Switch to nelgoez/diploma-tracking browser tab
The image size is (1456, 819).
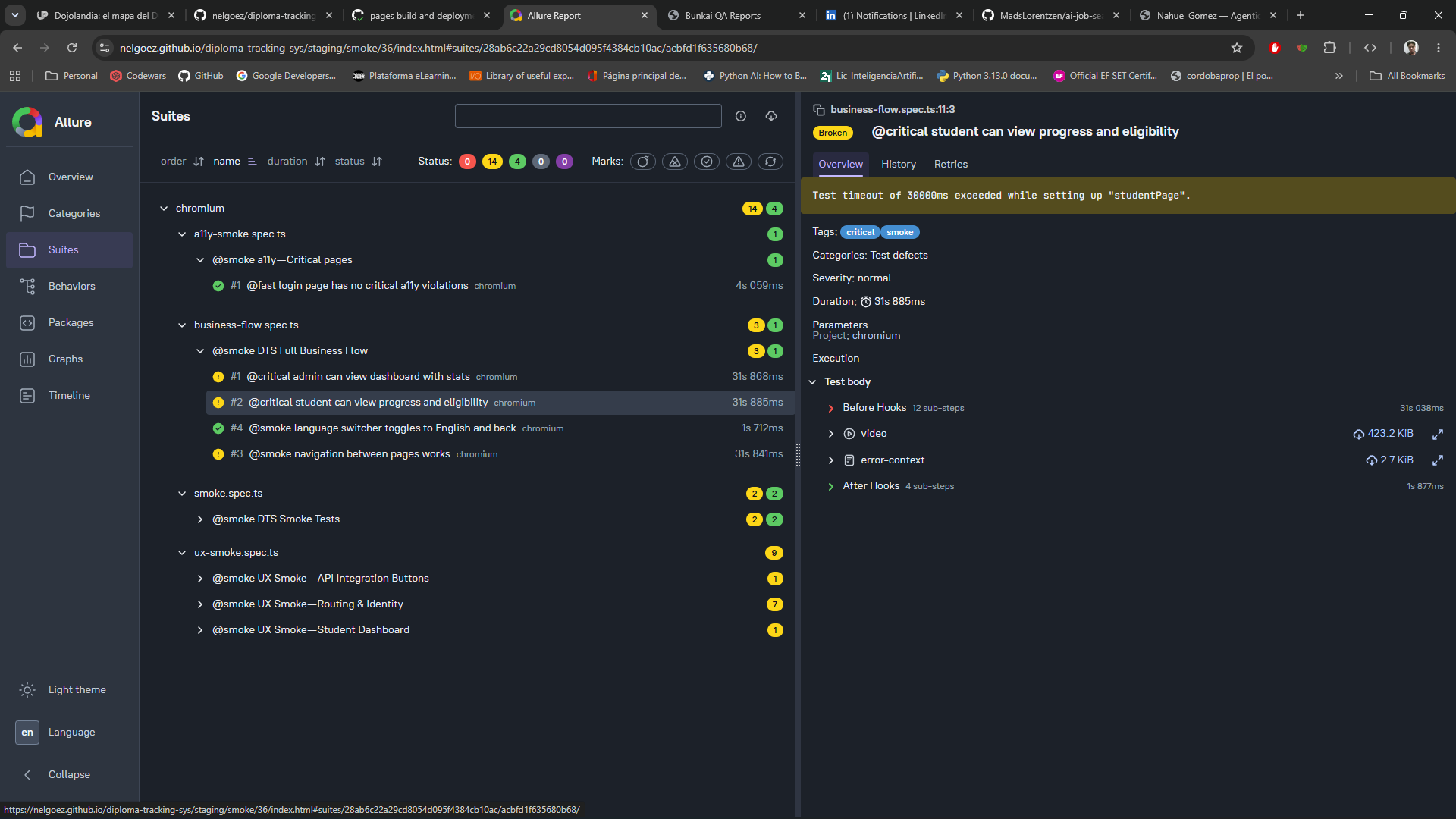[264, 15]
